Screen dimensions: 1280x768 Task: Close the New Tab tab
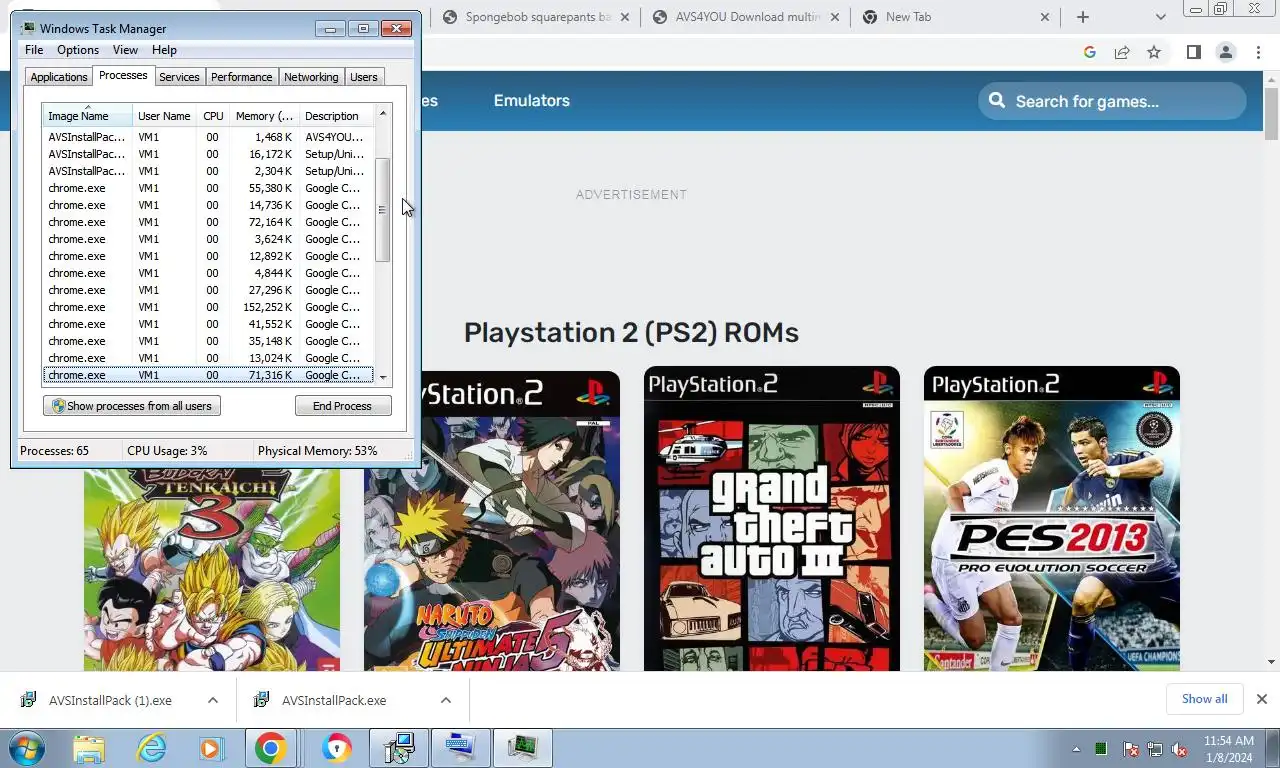(1045, 17)
